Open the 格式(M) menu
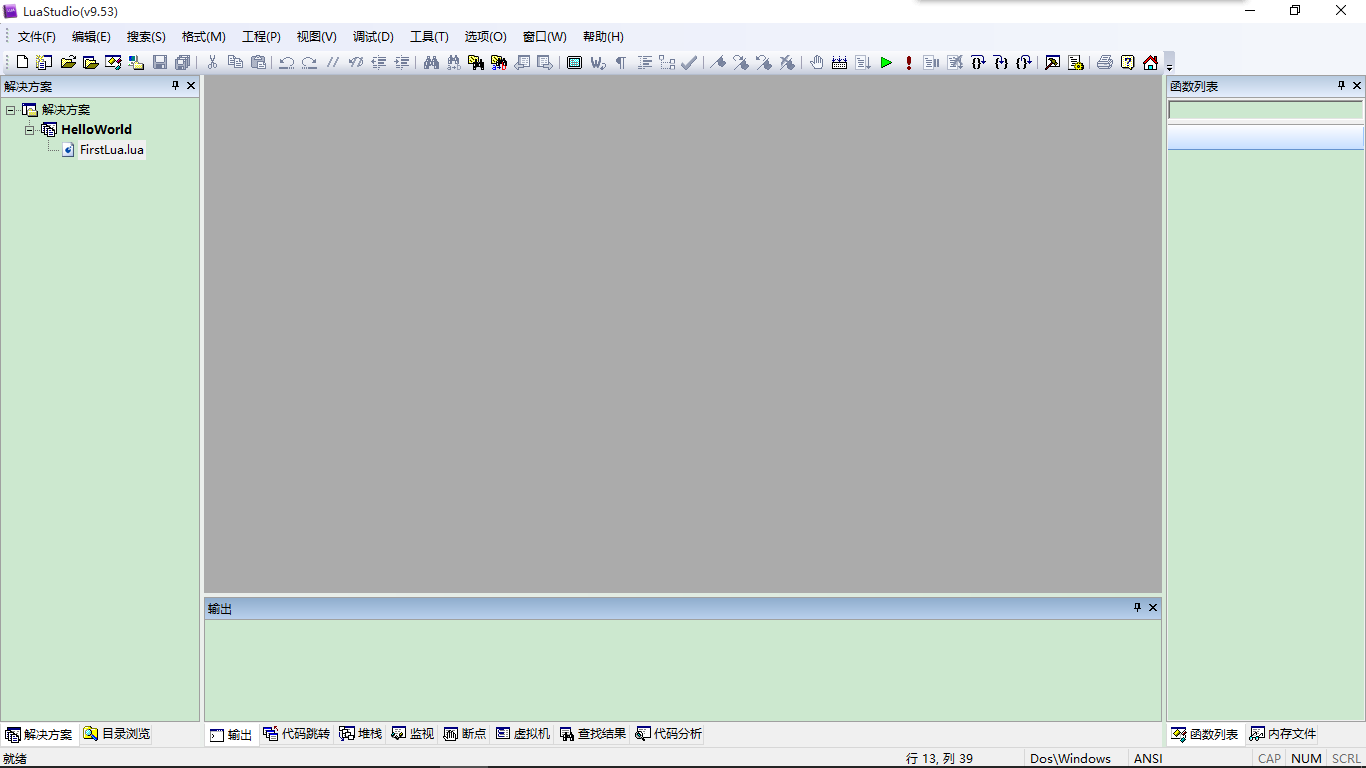 [x=204, y=37]
